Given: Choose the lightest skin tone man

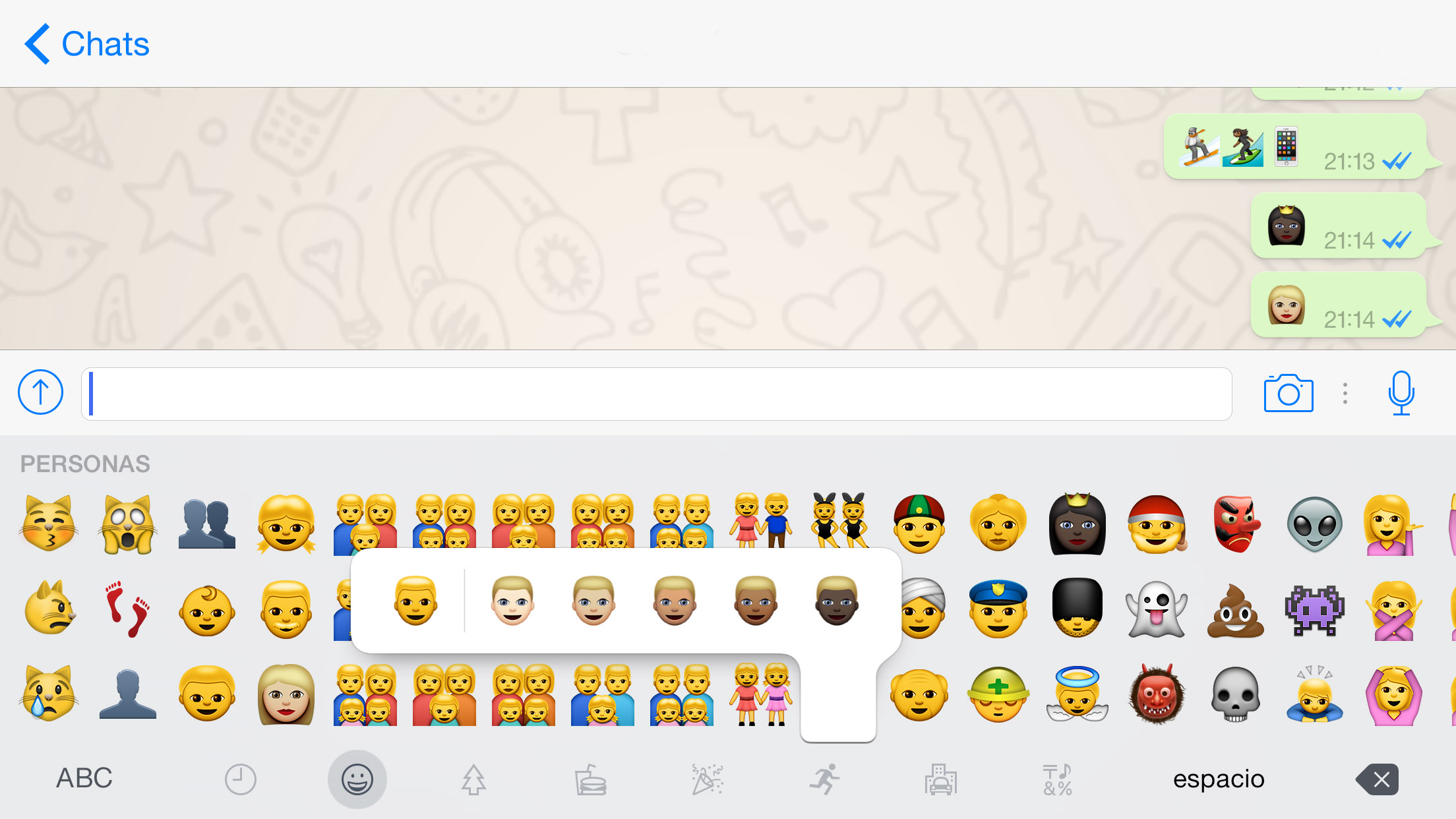Looking at the screenshot, I should click(512, 601).
